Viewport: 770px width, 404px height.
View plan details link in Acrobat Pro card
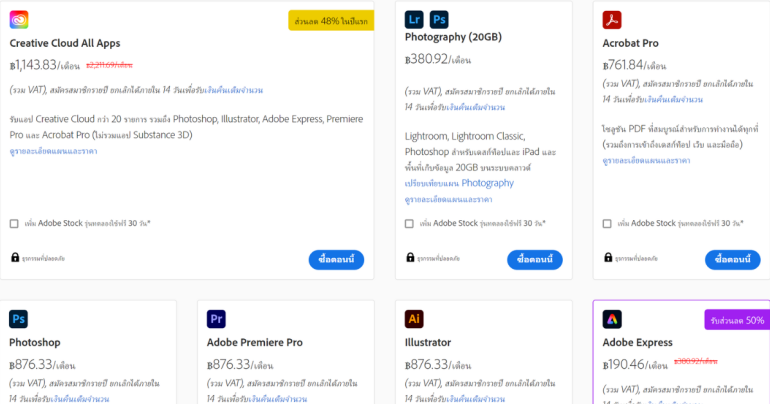(x=646, y=161)
